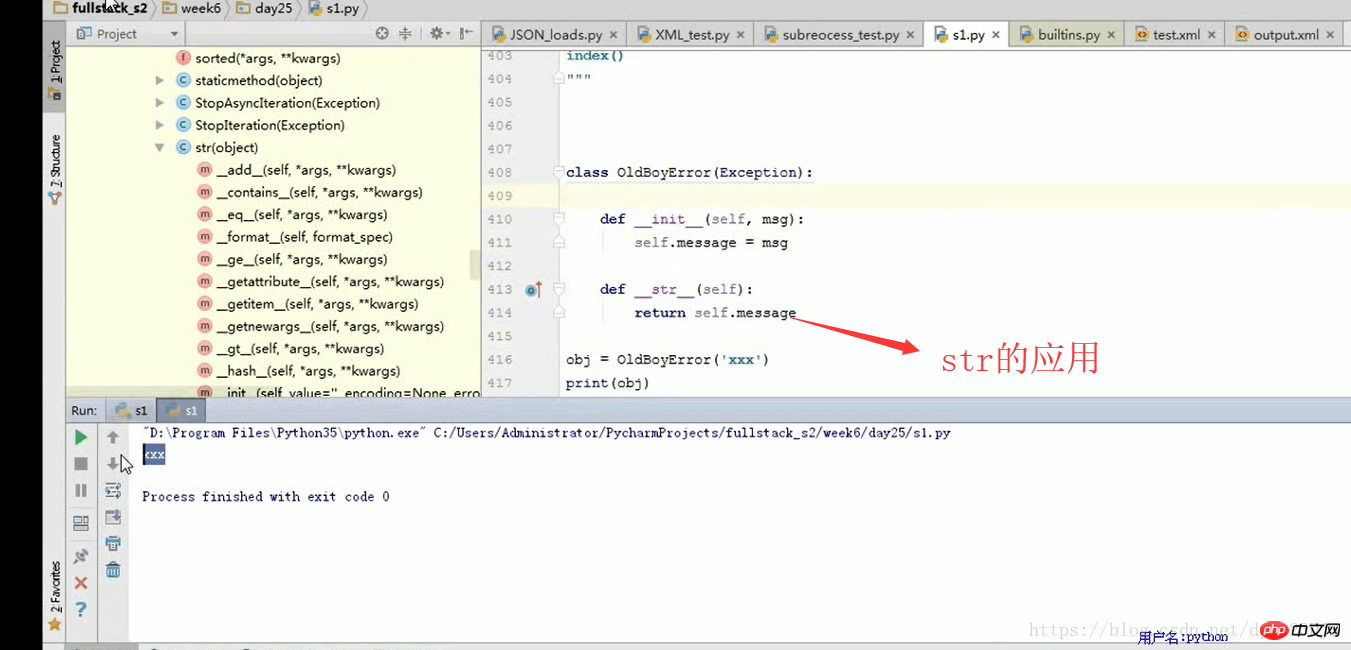Stop the process with the square icon
1351x650 pixels.
coord(81,464)
